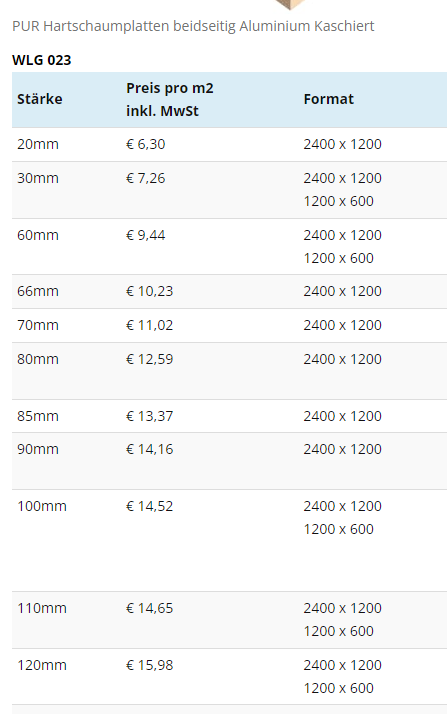447x714 pixels.
Task: Select the 90mm row label
Action: (38, 449)
